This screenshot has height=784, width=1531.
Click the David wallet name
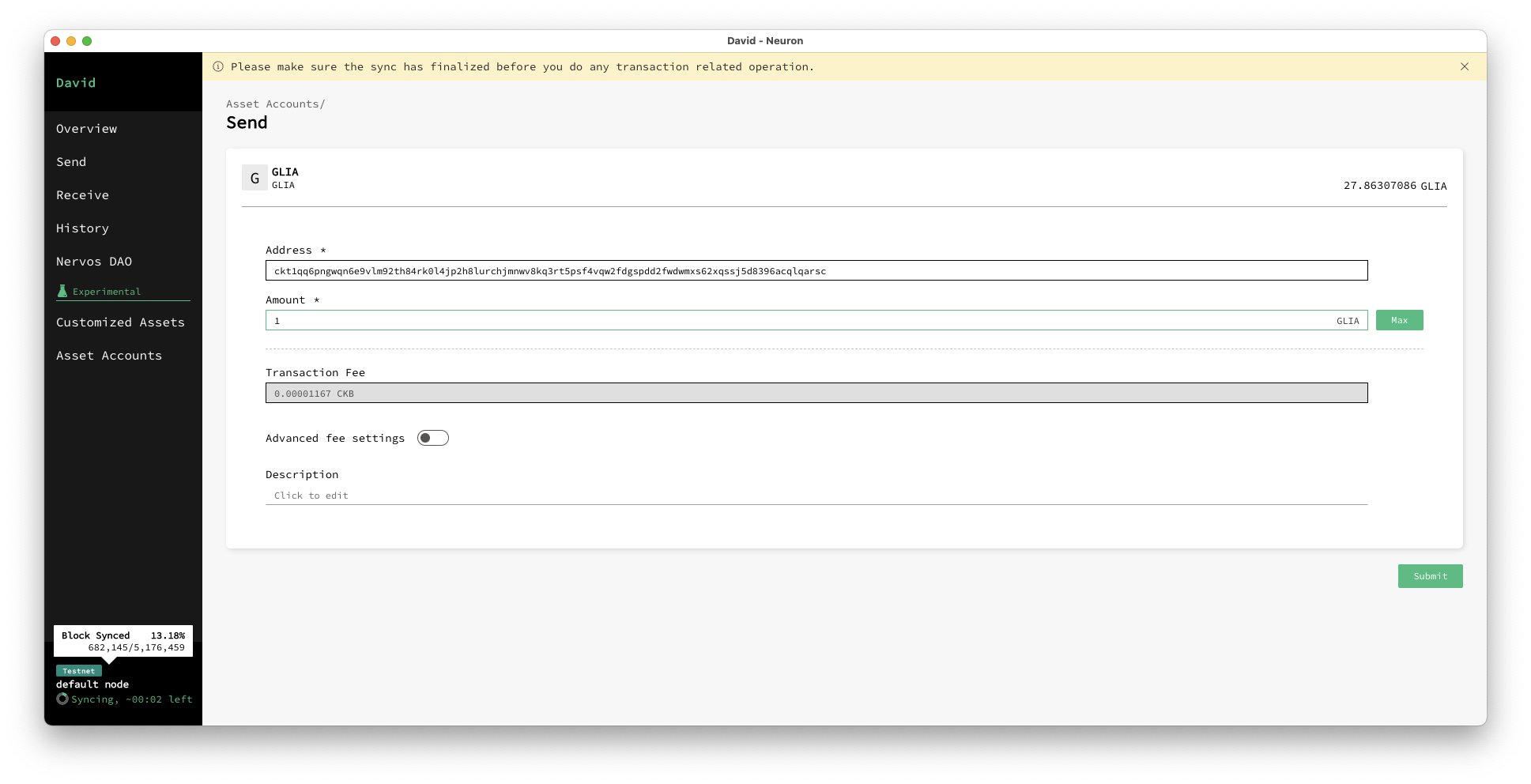coord(76,83)
